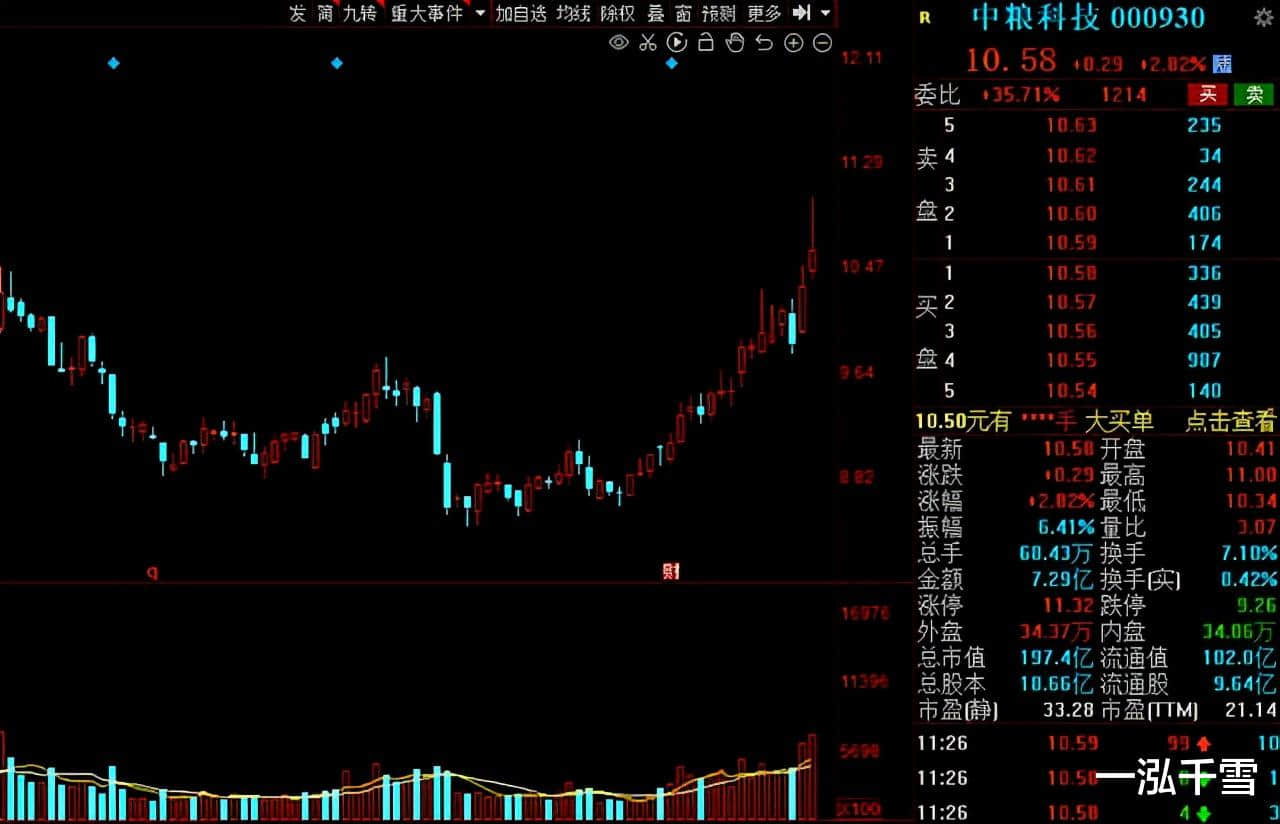The height and width of the screenshot is (824, 1280).
Task: Click the 市盈(静) value 33.28
Action: [1068, 710]
